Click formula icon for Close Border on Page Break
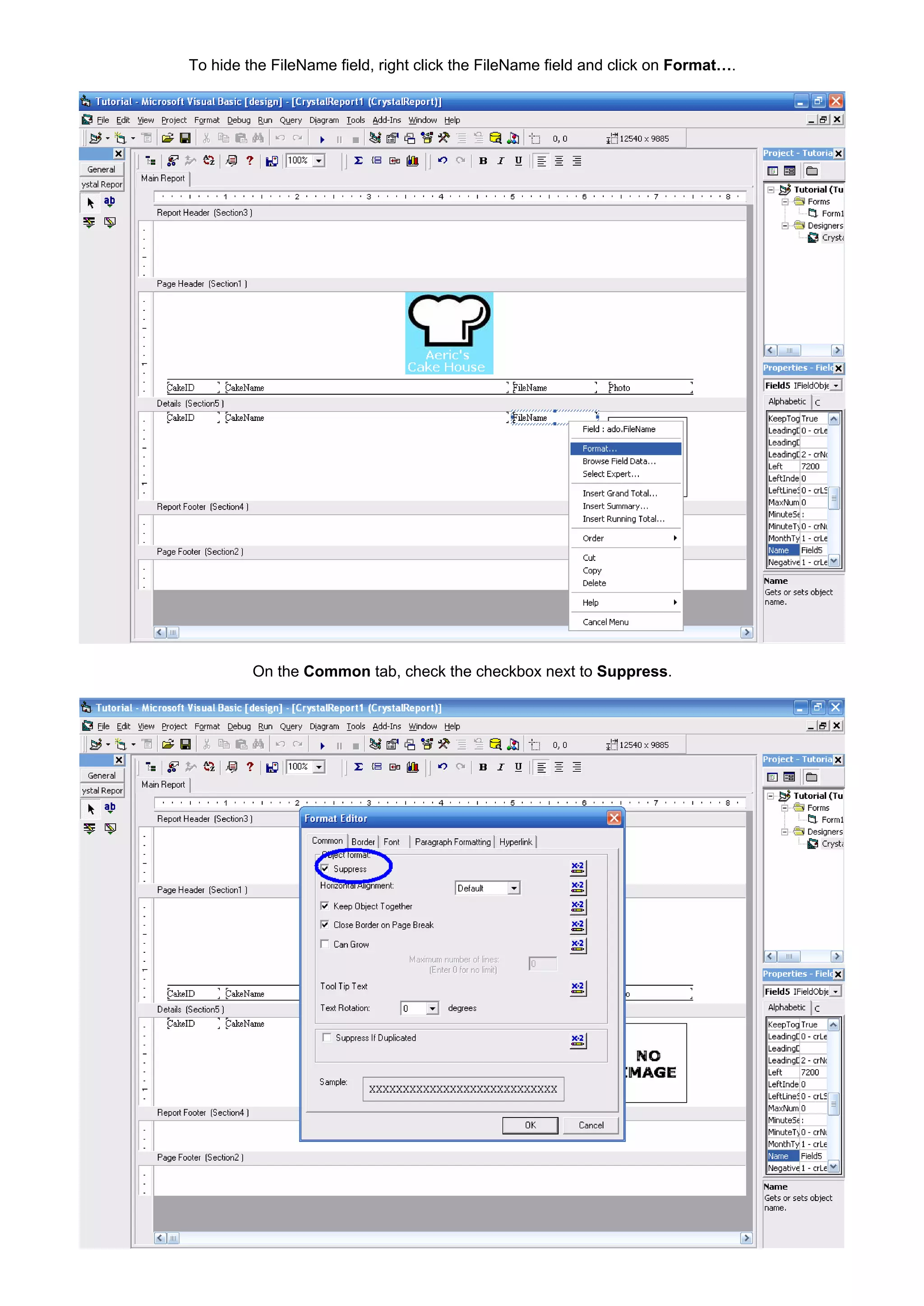The width and height of the screenshot is (924, 1306). [x=577, y=925]
